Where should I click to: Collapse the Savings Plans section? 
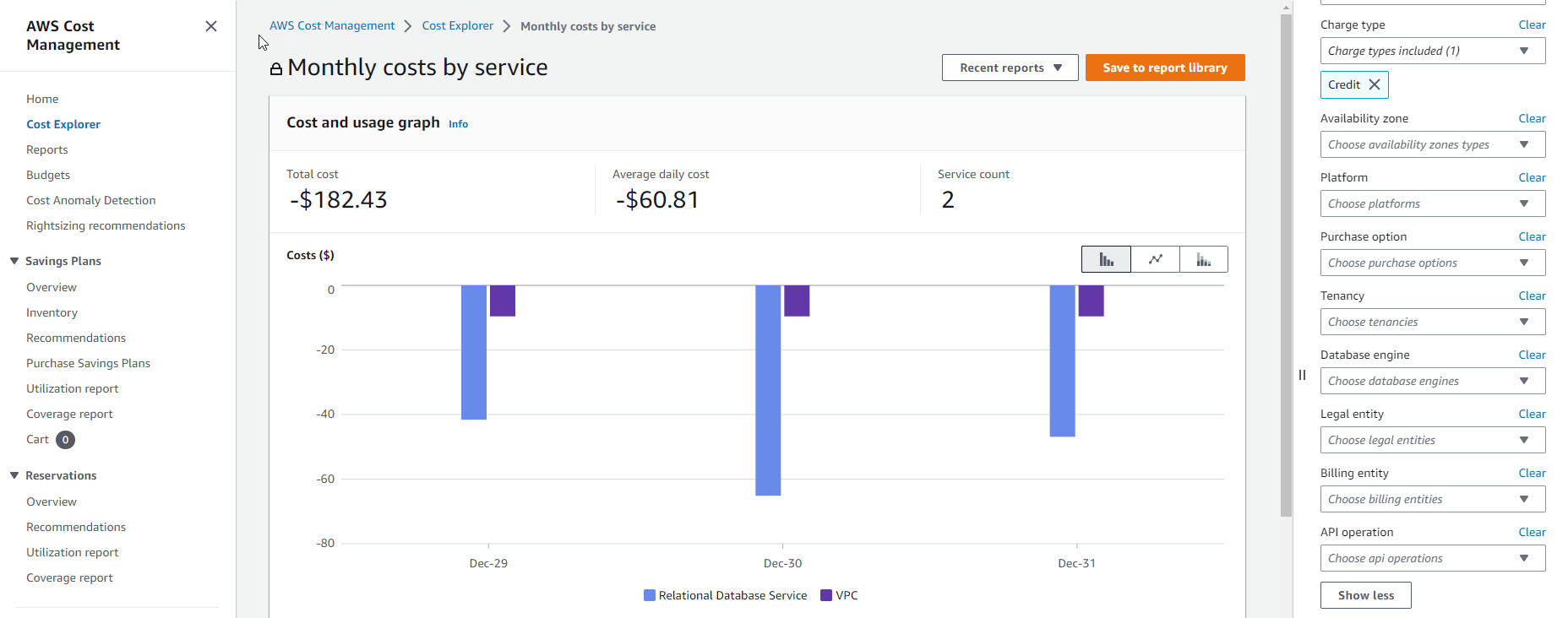pyautogui.click(x=14, y=261)
